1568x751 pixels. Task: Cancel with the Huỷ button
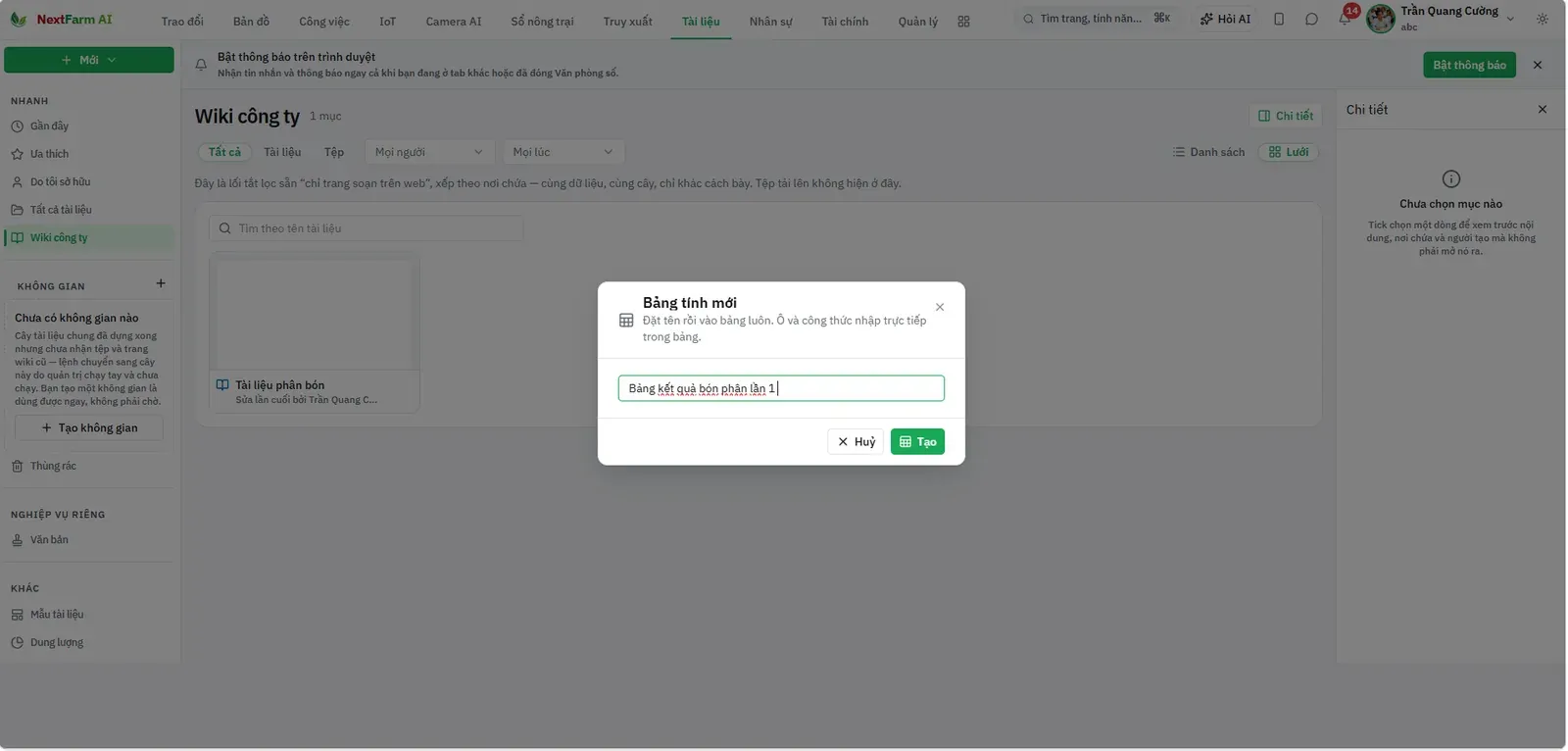click(856, 442)
